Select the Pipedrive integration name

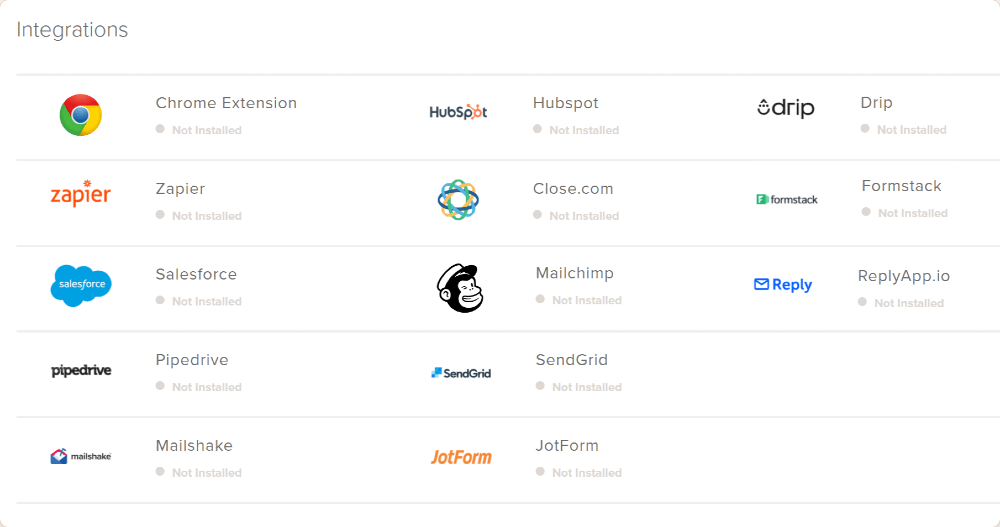[x=192, y=360]
